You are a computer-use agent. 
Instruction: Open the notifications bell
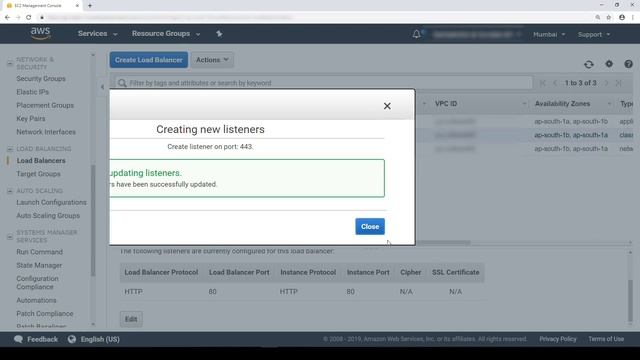point(416,34)
